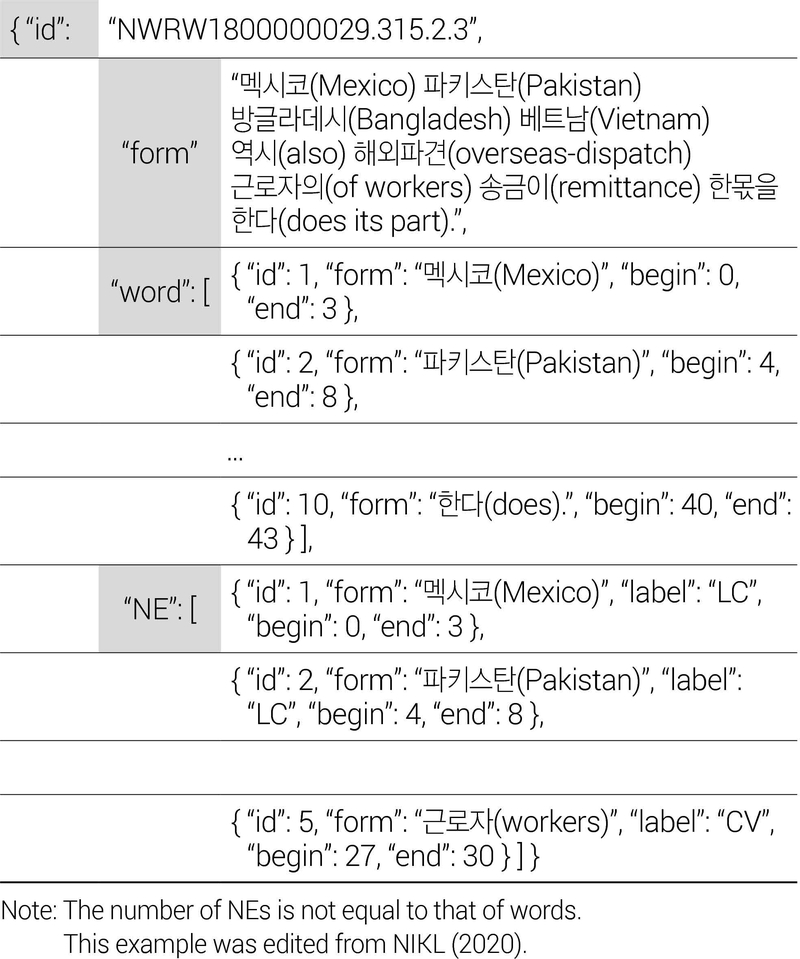
Task: Click the top-left { "id": header cell
Action: [x=48, y=30]
